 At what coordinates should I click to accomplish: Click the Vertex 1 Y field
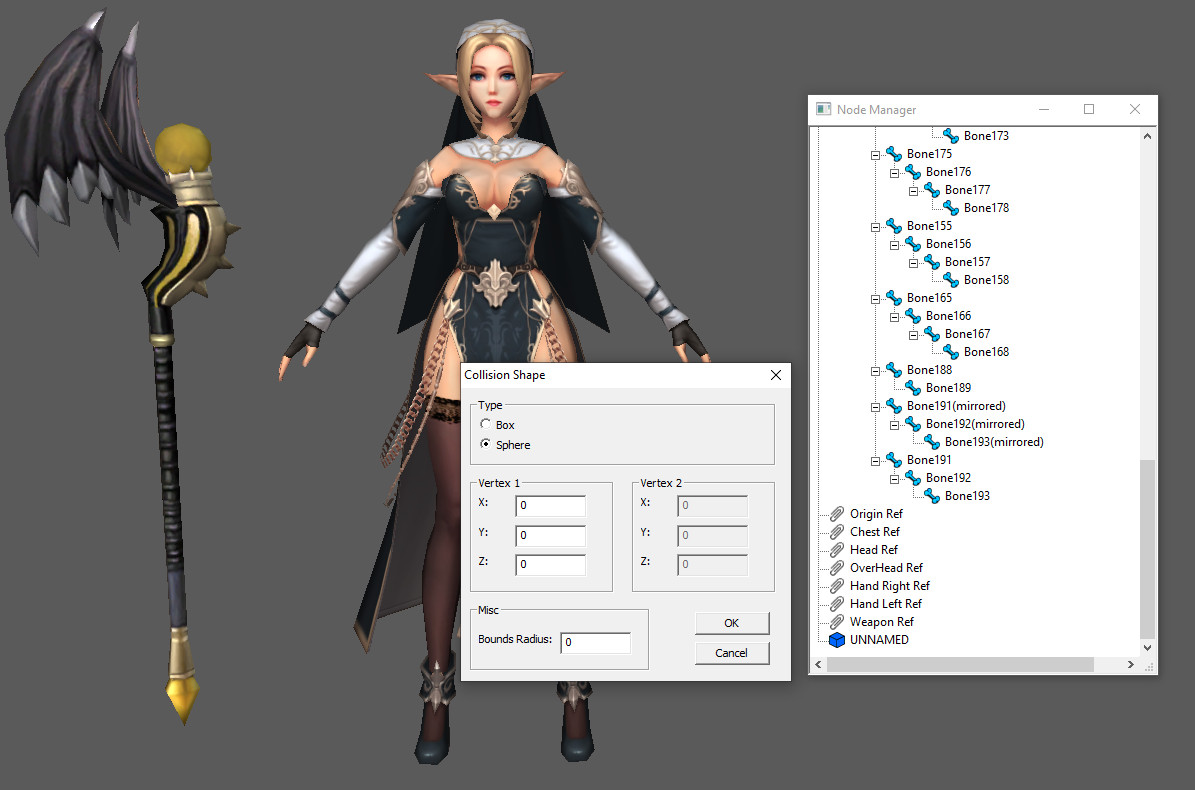tap(550, 535)
